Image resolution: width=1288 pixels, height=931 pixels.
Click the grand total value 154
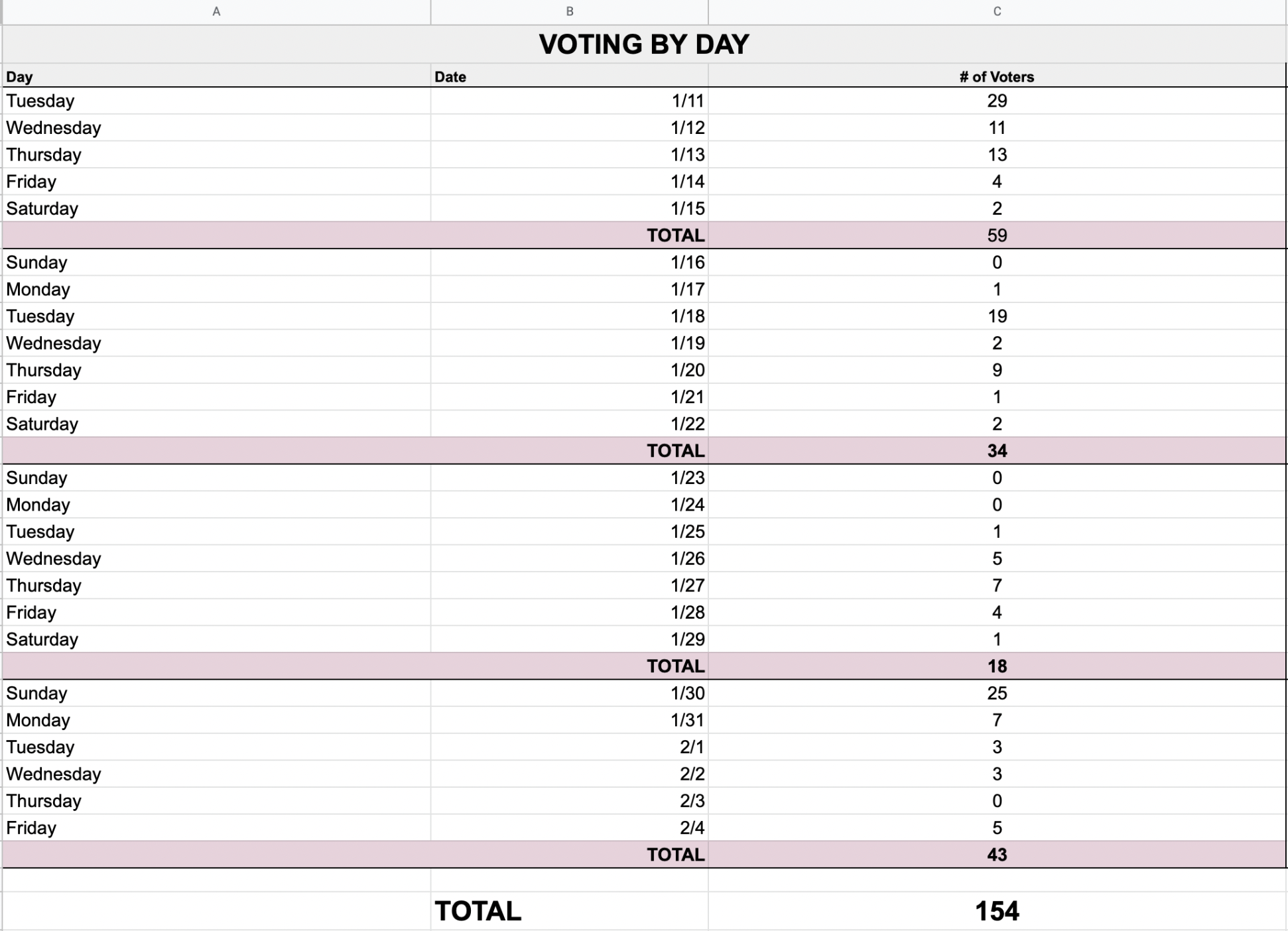click(x=996, y=911)
